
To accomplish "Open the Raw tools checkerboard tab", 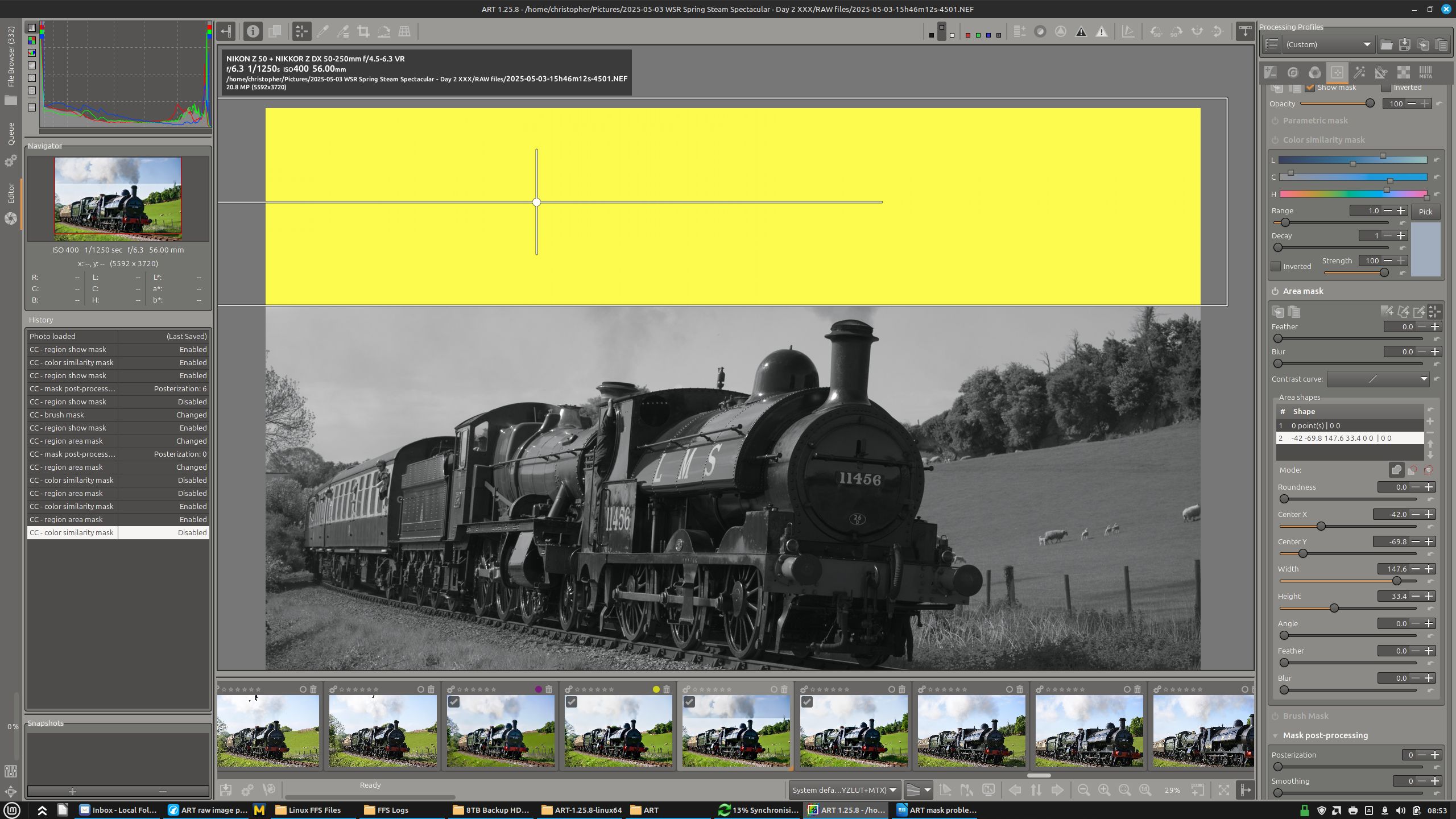I will point(1404,72).
